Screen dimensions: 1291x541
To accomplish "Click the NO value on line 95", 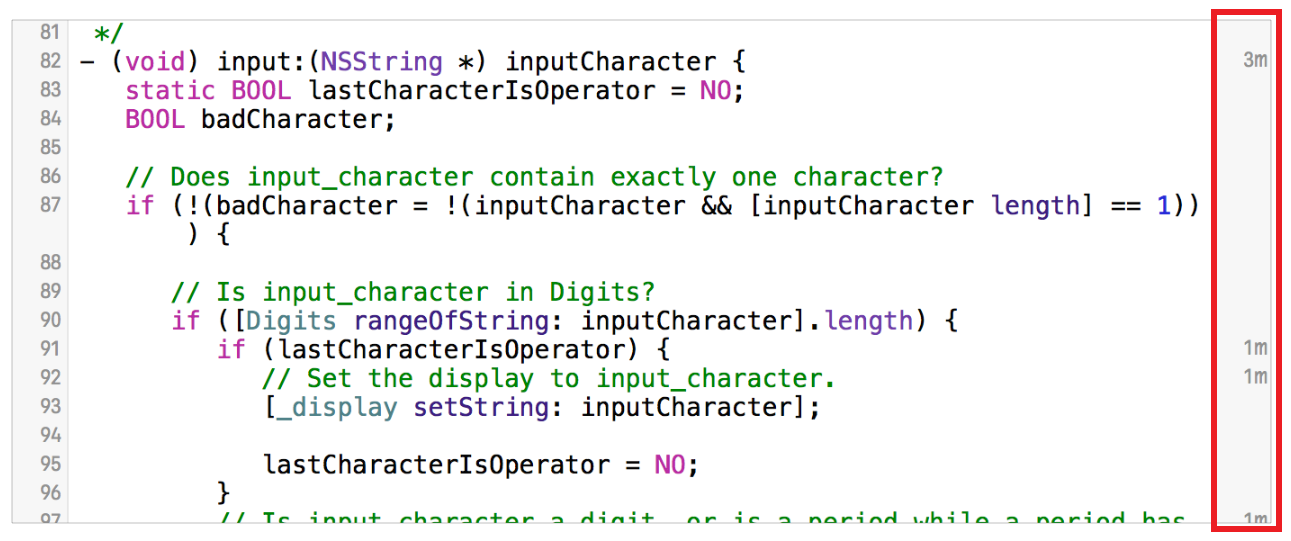I will (x=669, y=466).
